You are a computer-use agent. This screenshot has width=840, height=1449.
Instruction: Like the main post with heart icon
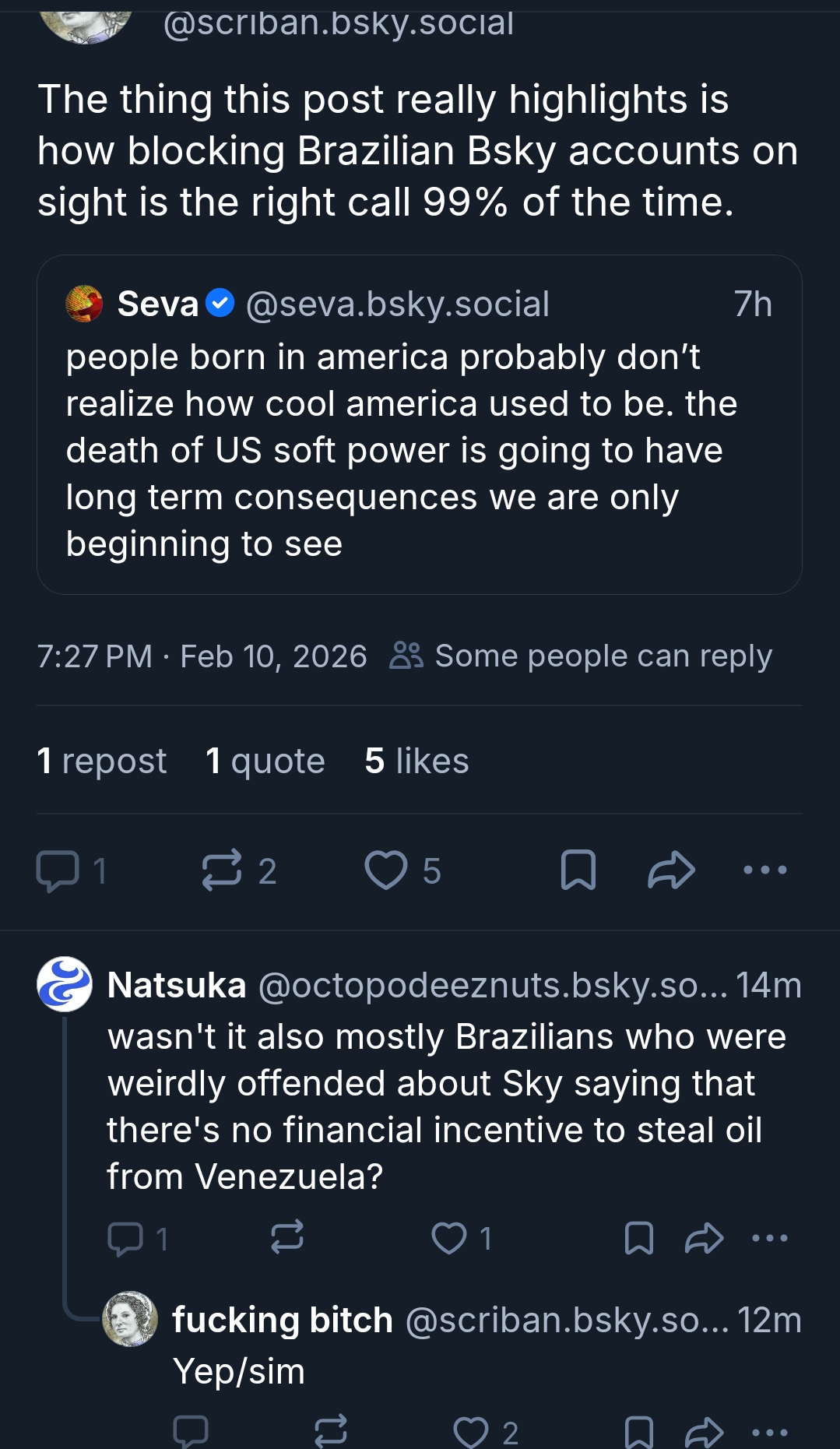click(x=386, y=870)
